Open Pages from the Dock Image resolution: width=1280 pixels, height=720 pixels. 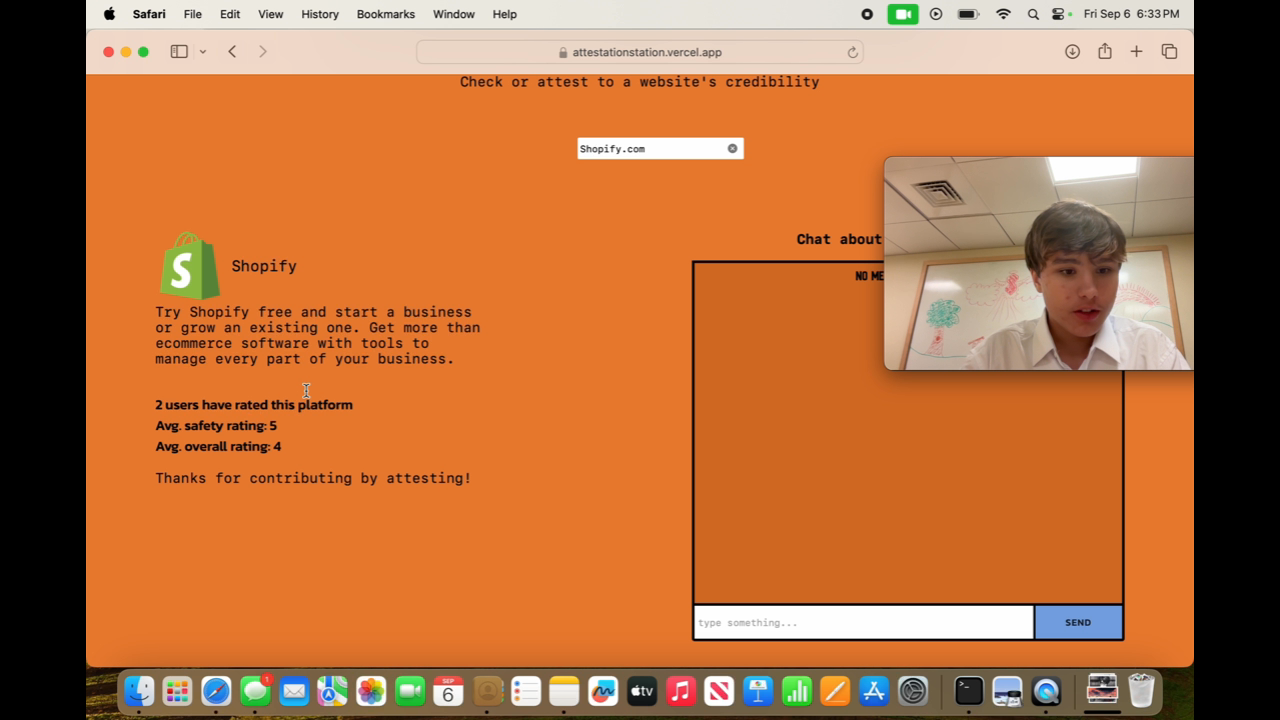835,691
